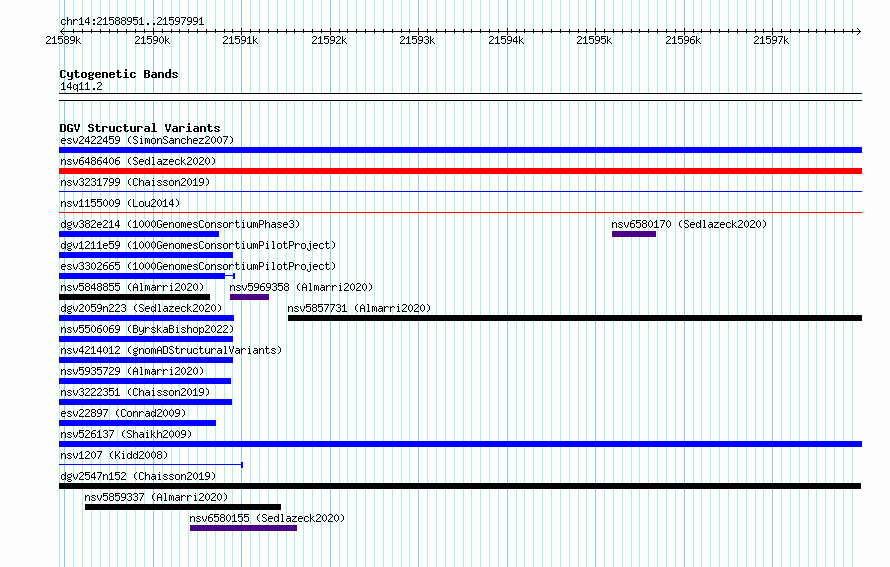The image size is (890, 567).
Task: Open the esv22897 (Conrad2009) label
Action: point(123,413)
